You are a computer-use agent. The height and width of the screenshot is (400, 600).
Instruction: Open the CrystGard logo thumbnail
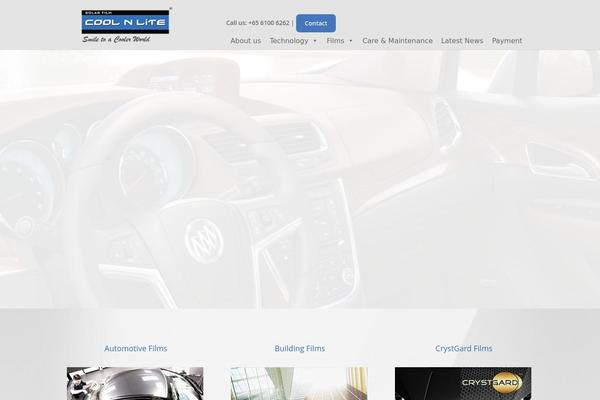click(x=463, y=384)
